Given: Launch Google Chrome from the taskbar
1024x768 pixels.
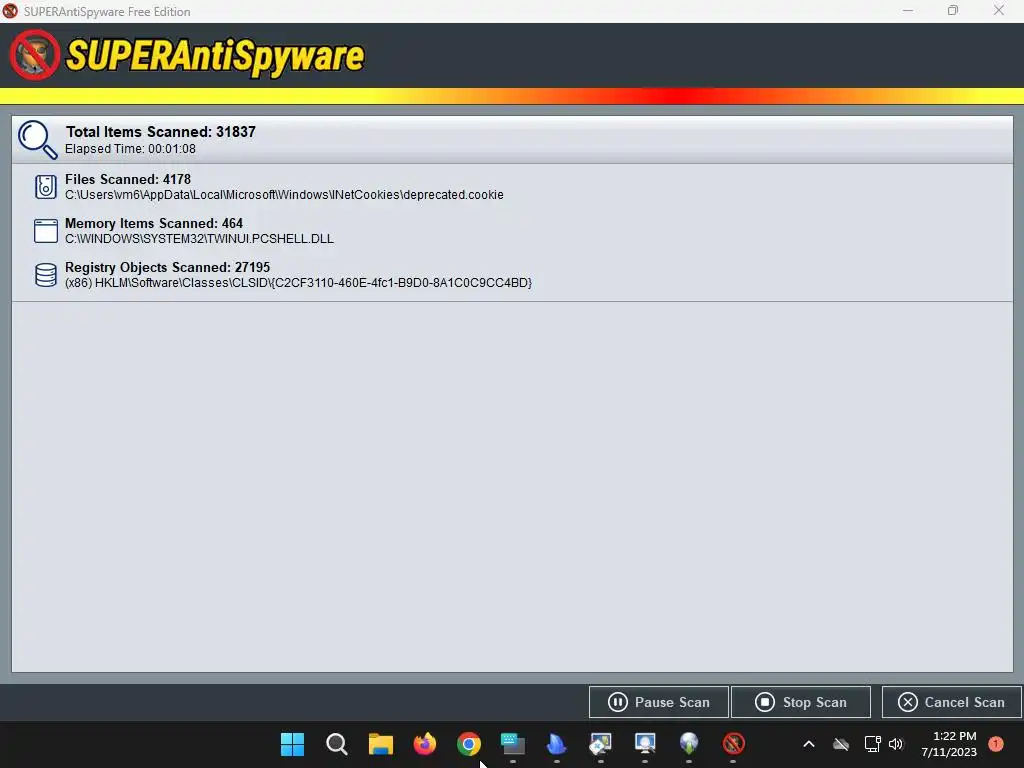Looking at the screenshot, I should click(x=469, y=744).
